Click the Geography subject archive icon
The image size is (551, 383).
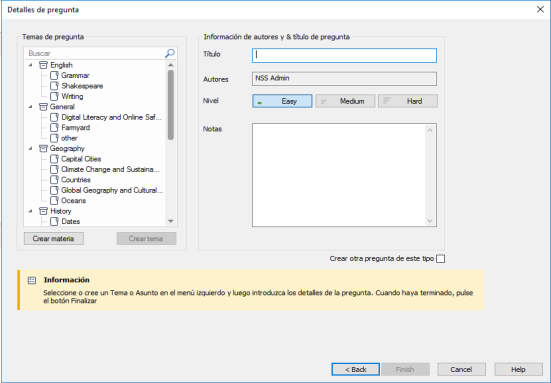pyautogui.click(x=43, y=149)
